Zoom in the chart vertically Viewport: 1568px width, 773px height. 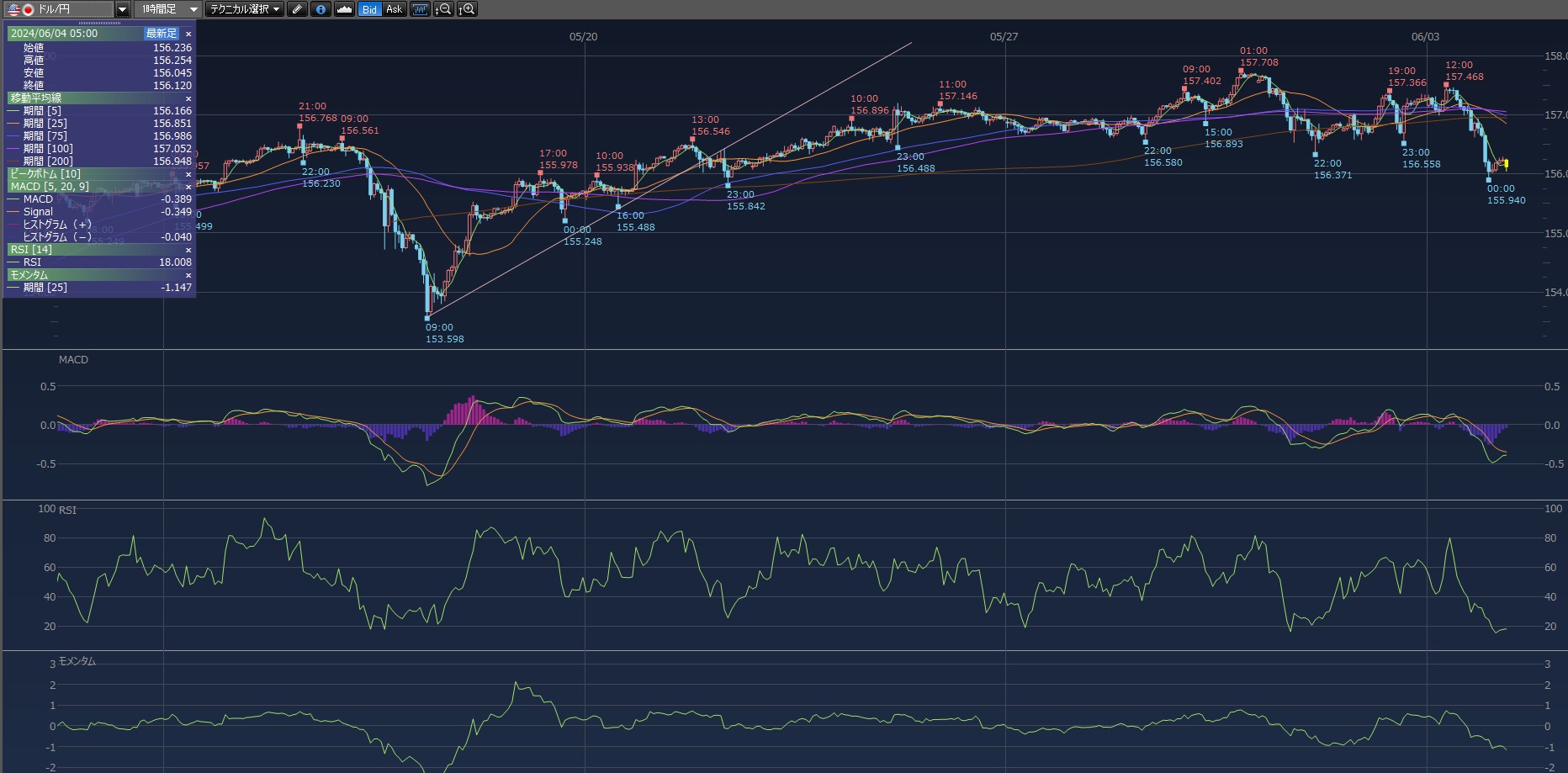[x=467, y=9]
